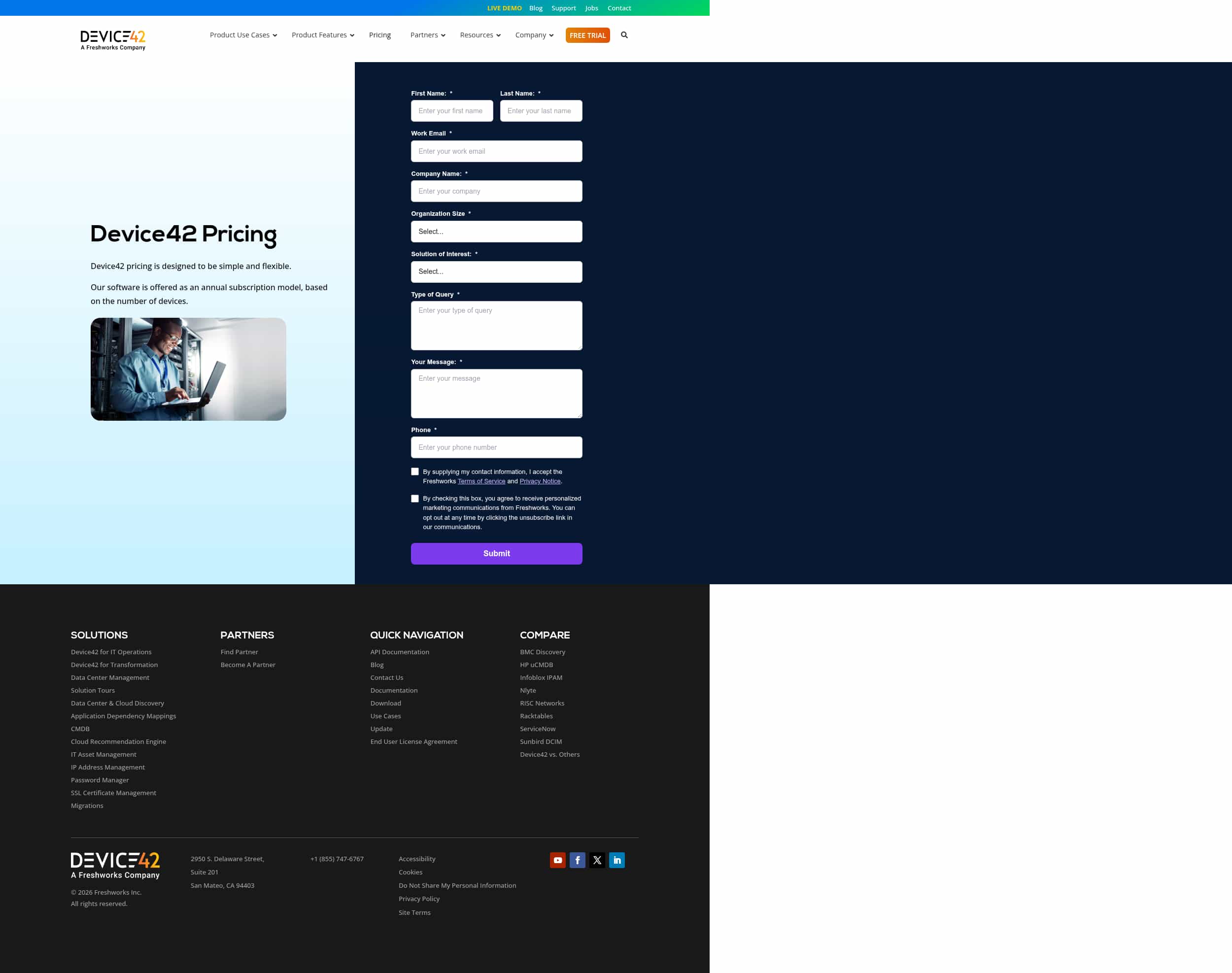
Task: Focus the Phone number field
Action: [496, 447]
